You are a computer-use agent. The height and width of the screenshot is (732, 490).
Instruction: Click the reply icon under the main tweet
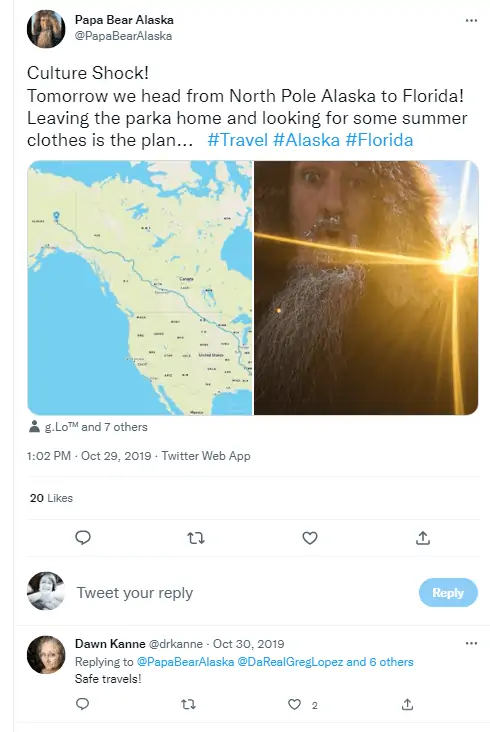click(83, 538)
